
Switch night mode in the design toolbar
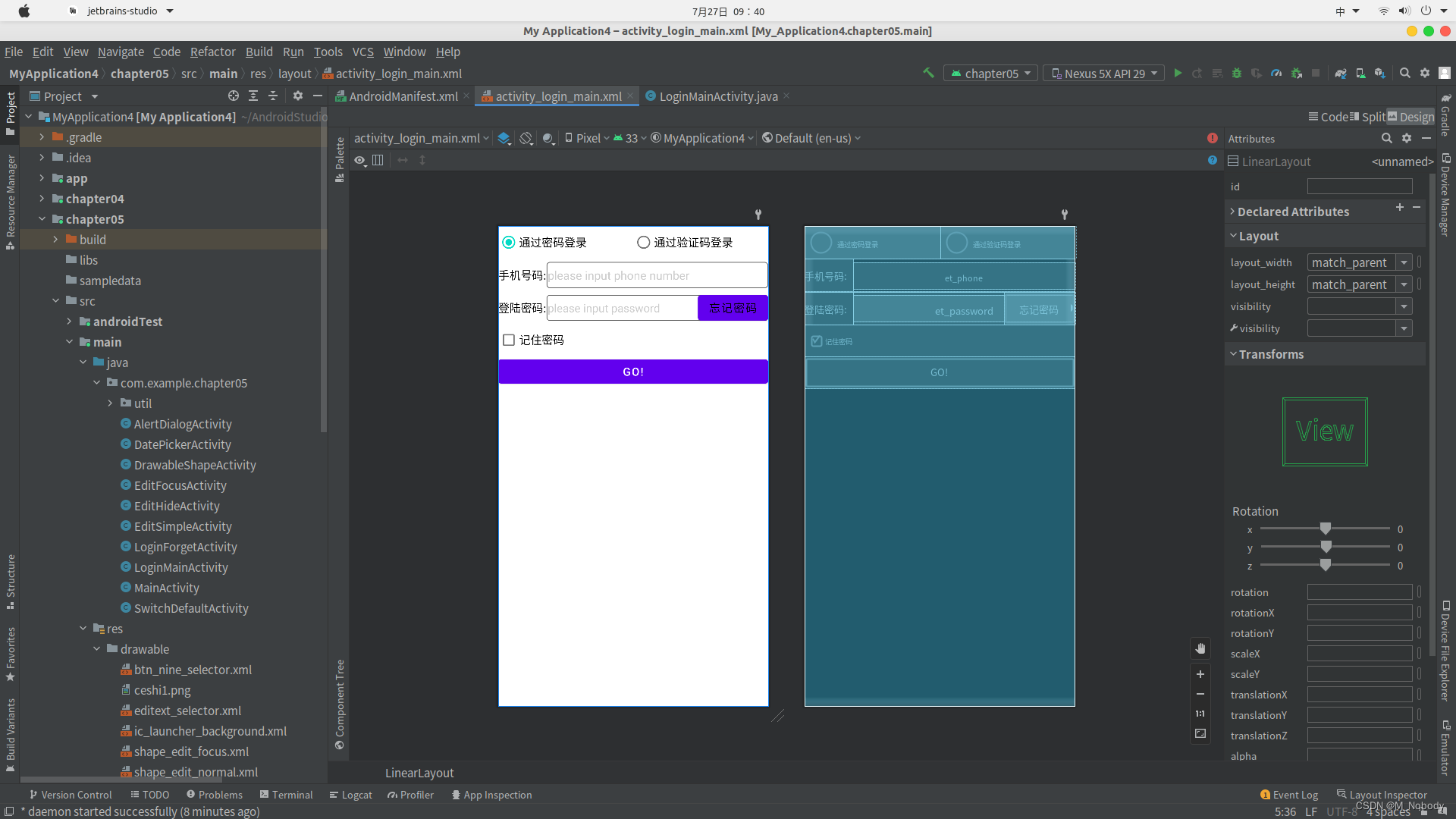[x=549, y=138]
